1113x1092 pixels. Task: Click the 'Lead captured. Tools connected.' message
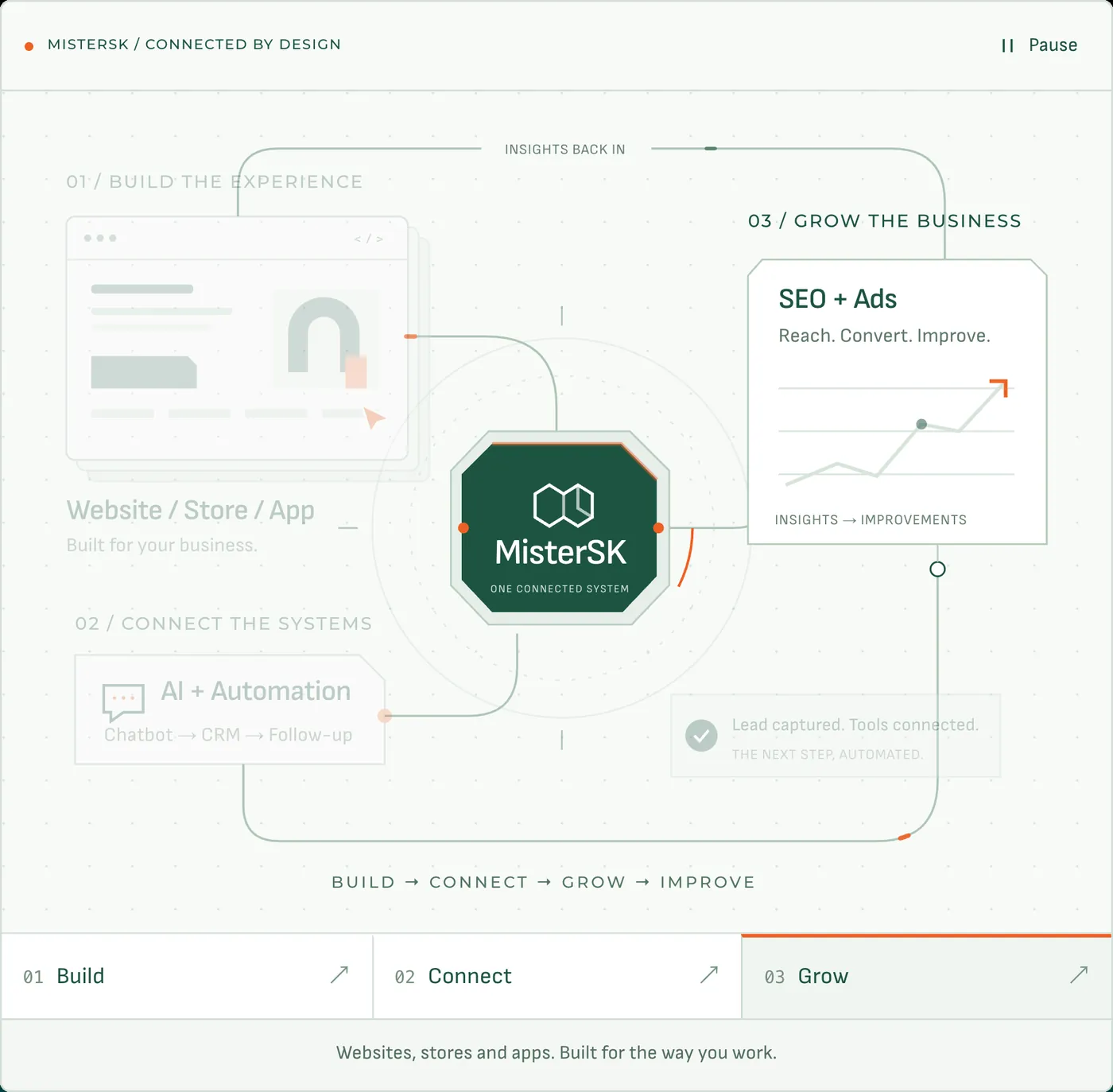click(x=855, y=725)
